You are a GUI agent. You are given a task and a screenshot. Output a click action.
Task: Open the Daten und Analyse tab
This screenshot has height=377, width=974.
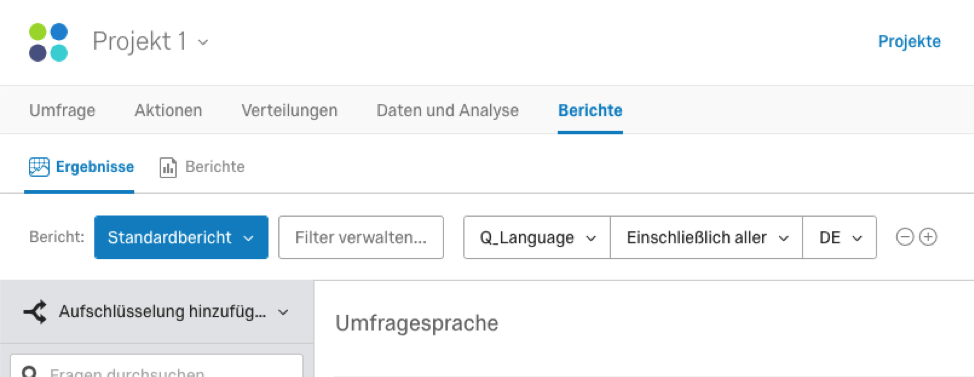pyautogui.click(x=448, y=111)
